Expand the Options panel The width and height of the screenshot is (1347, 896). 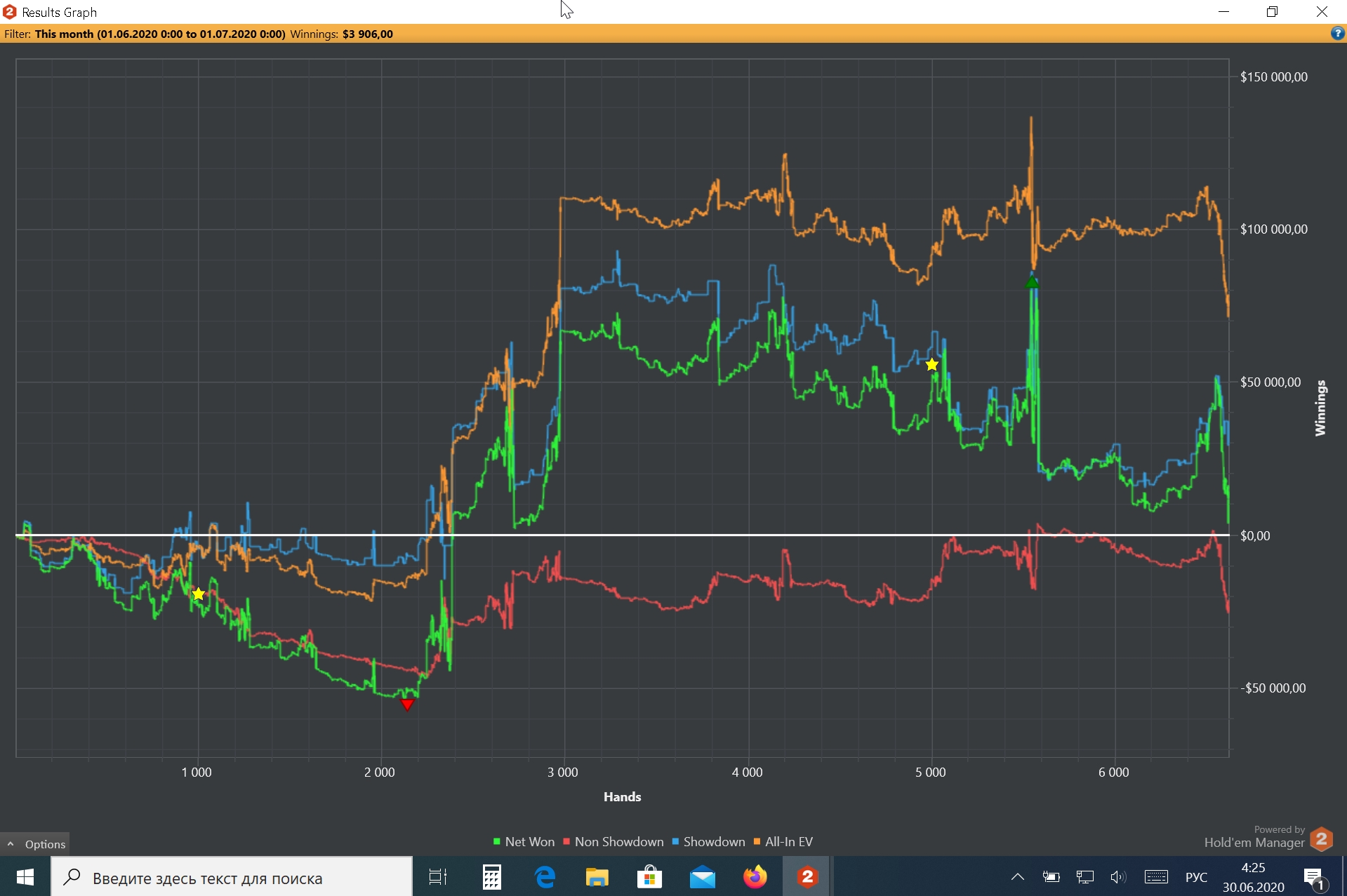35,844
